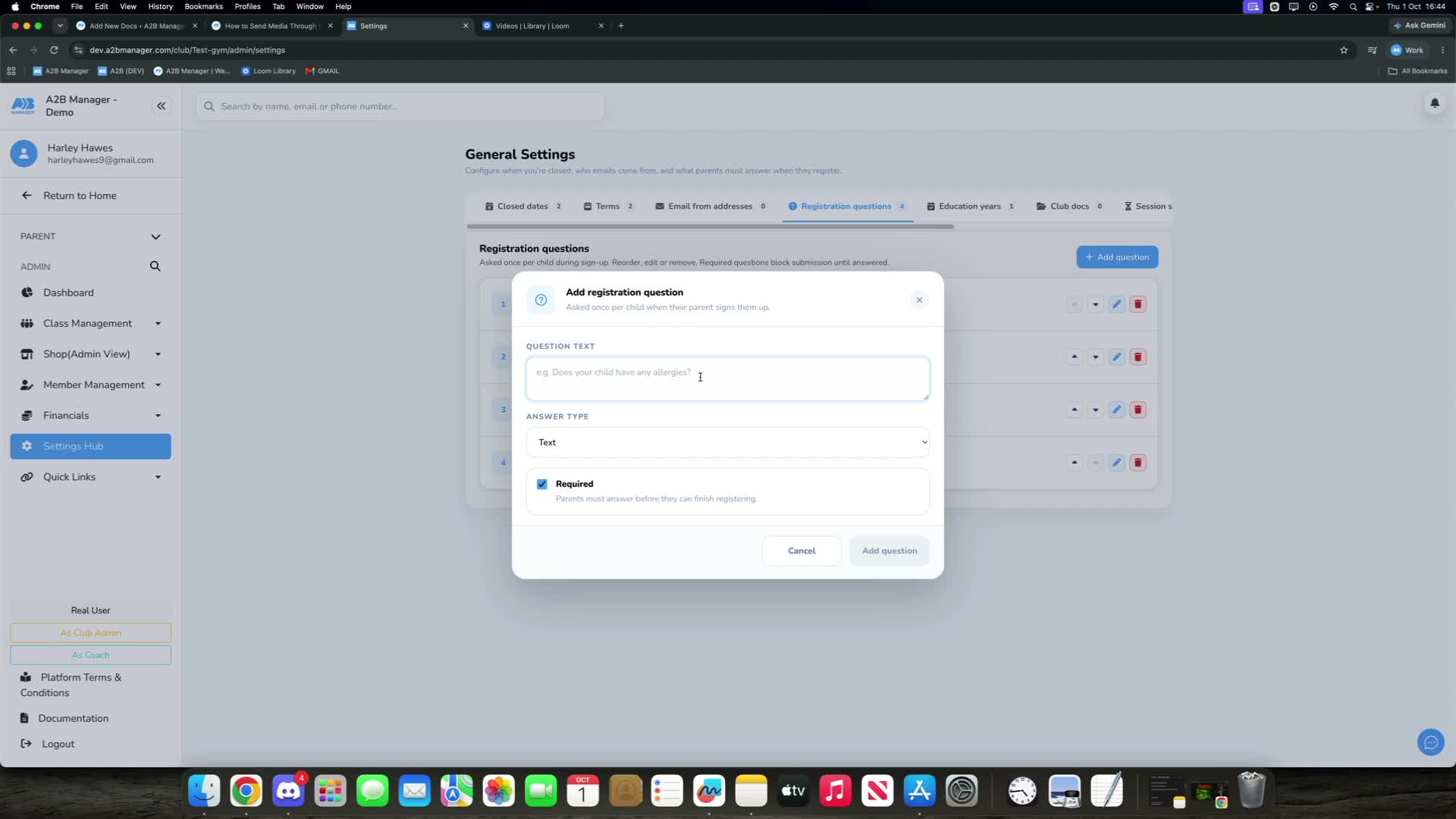
Task: Click the edit pencil for question 4
Action: (x=1116, y=463)
